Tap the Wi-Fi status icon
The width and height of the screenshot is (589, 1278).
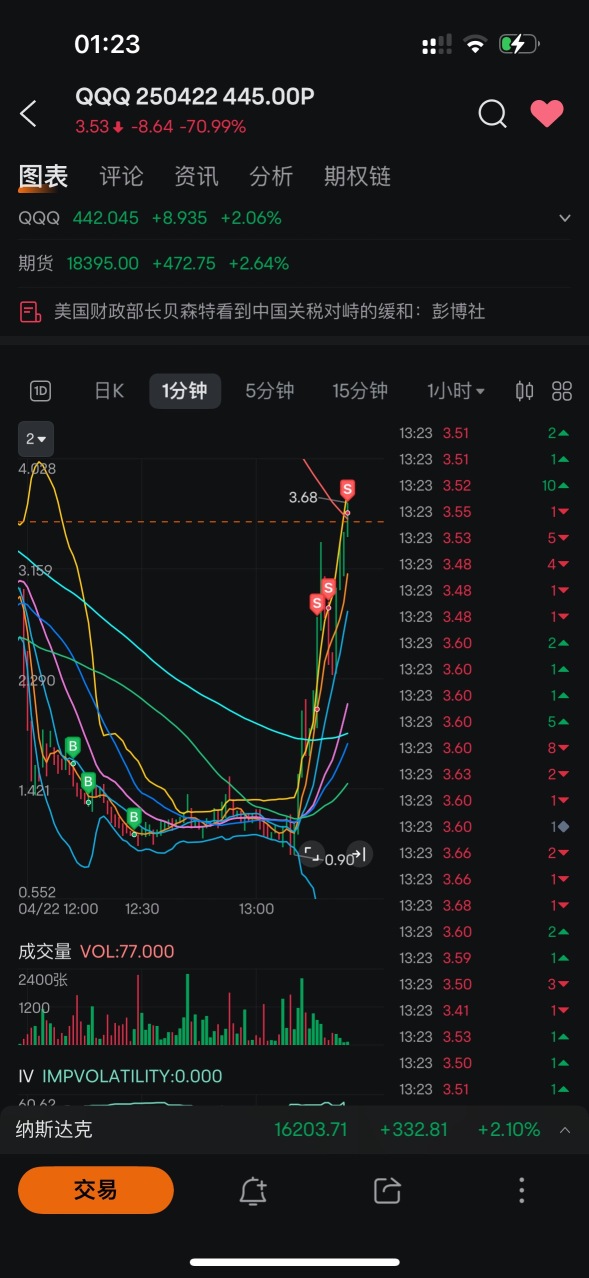(475, 44)
